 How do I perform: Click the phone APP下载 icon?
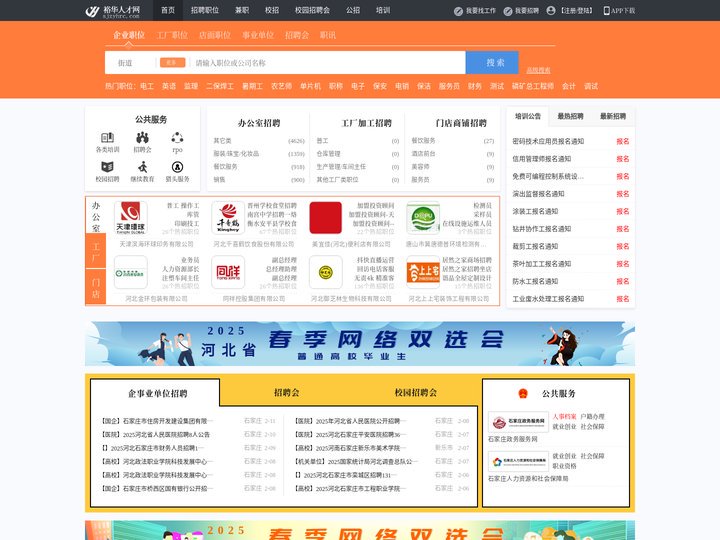click(606, 11)
